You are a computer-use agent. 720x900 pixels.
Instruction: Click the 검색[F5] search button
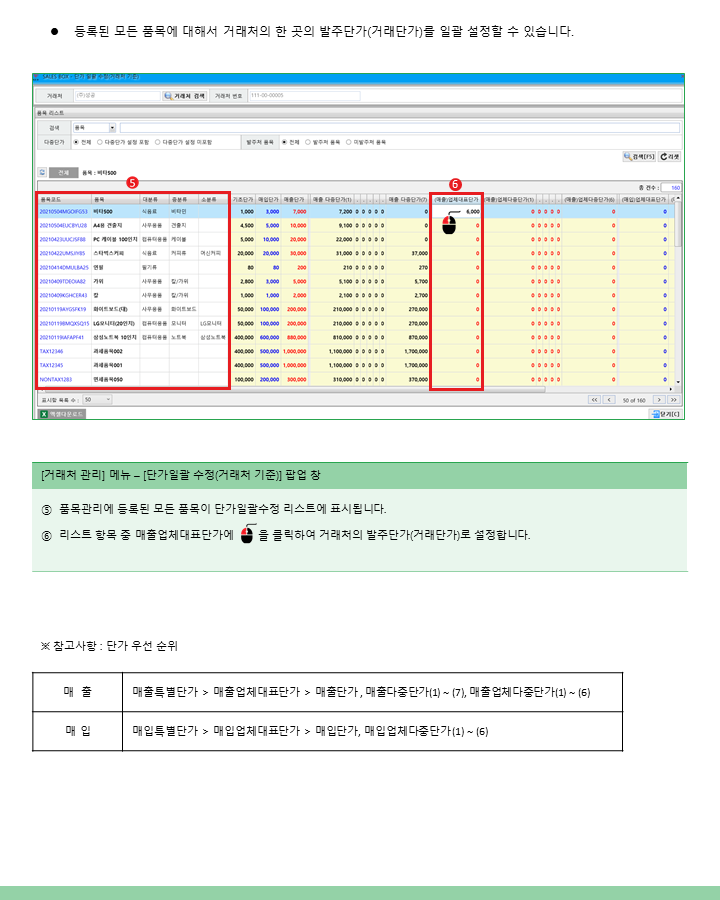pos(639,156)
